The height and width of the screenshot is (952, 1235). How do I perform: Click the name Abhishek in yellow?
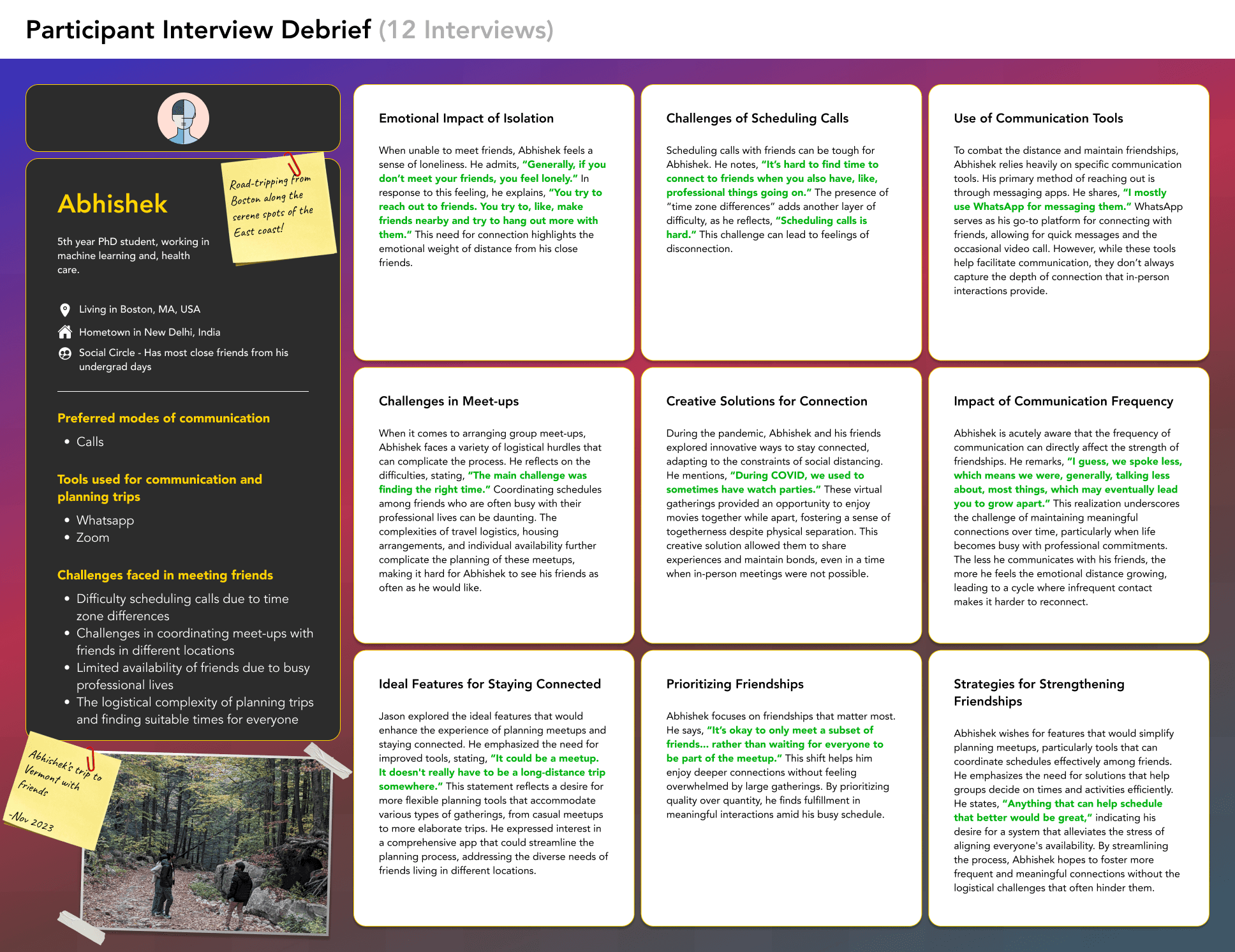pyautogui.click(x=112, y=204)
